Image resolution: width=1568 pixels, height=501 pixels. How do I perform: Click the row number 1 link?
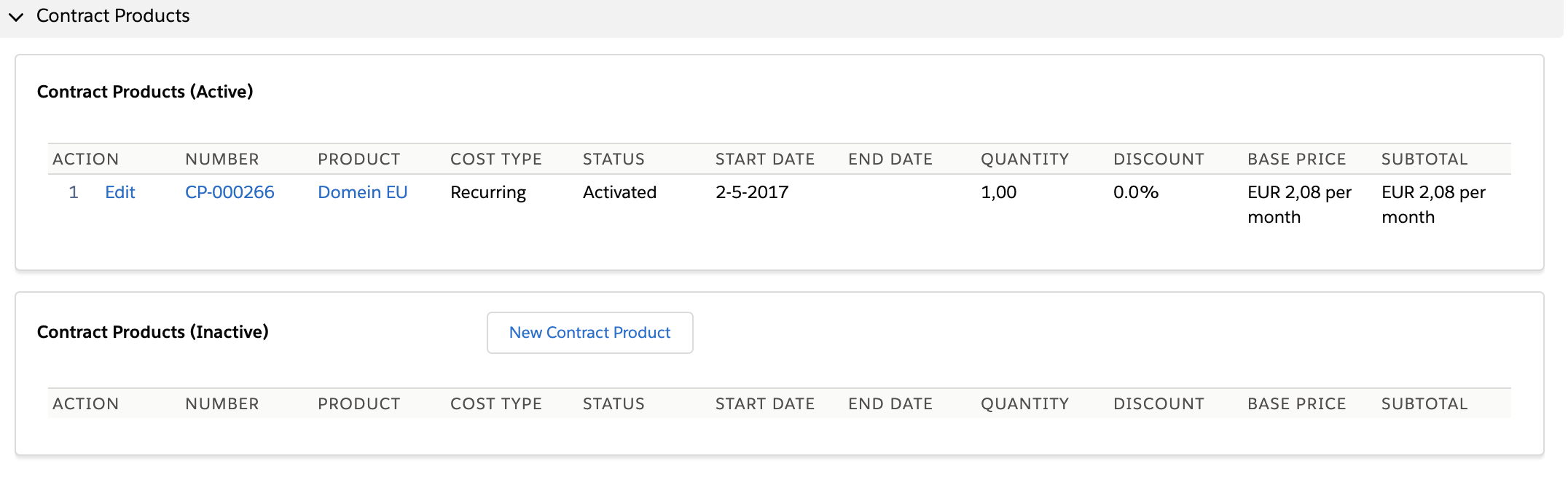pos(73,192)
